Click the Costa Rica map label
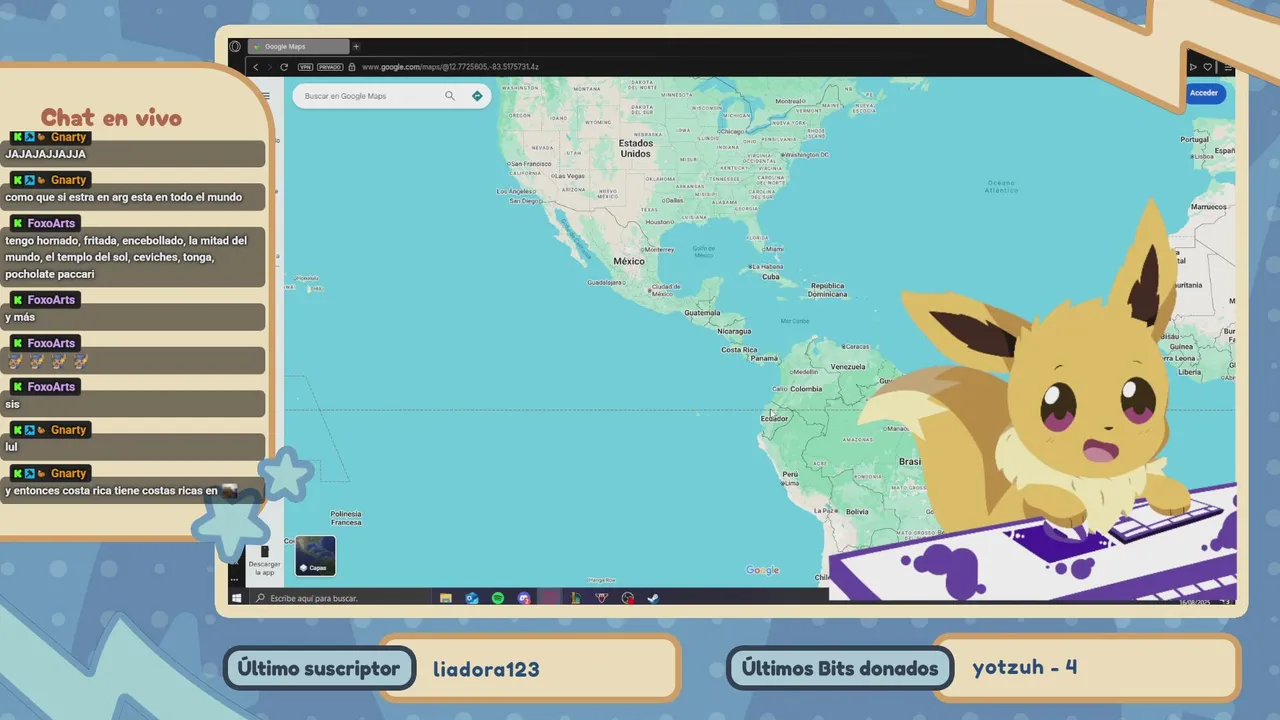1280x720 pixels. click(739, 350)
